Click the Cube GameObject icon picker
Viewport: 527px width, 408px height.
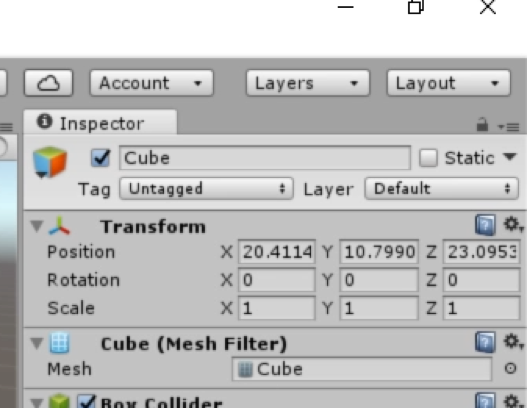pyautogui.click(x=50, y=162)
